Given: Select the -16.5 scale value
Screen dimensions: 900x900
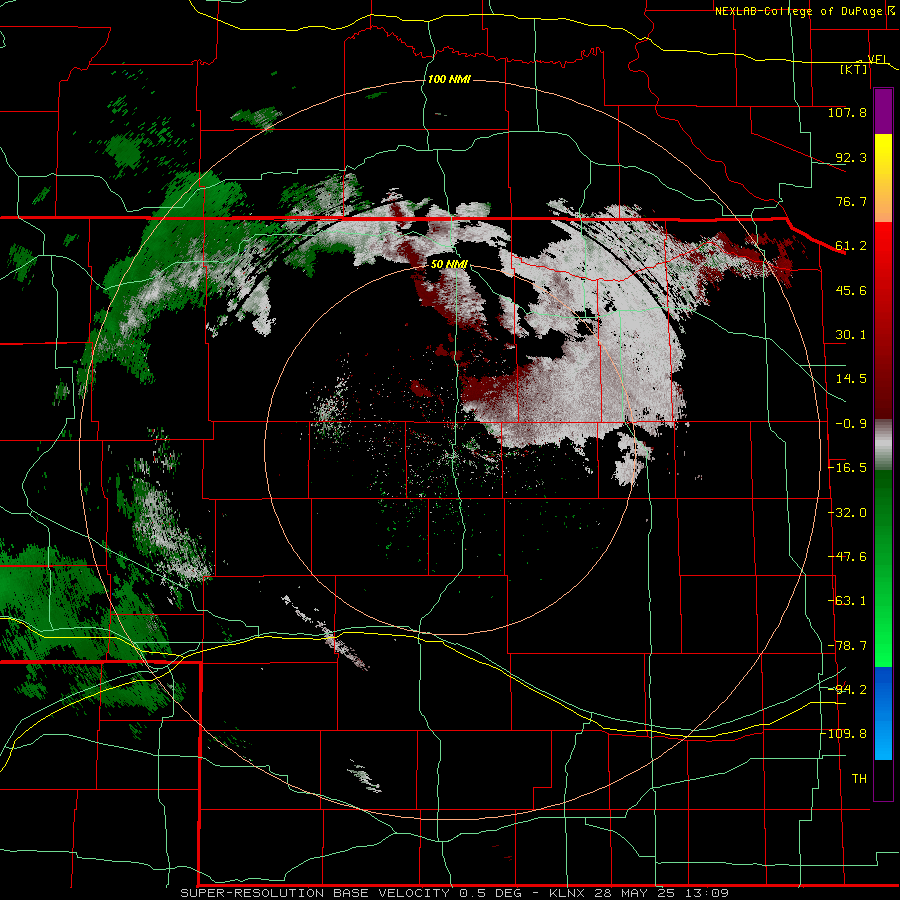Looking at the screenshot, I should click(847, 468).
